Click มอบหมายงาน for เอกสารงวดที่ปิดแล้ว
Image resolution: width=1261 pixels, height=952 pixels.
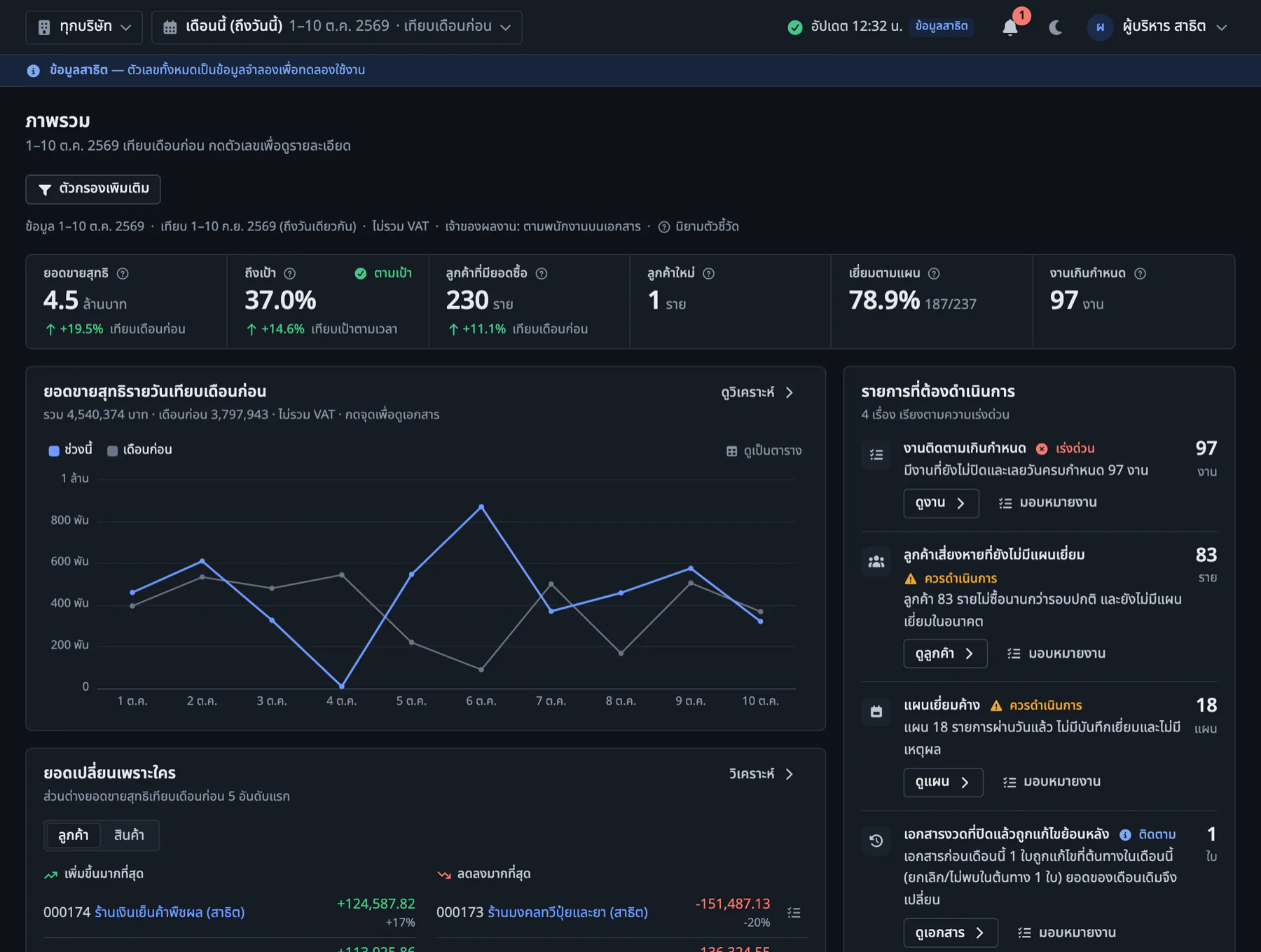coord(1067,933)
